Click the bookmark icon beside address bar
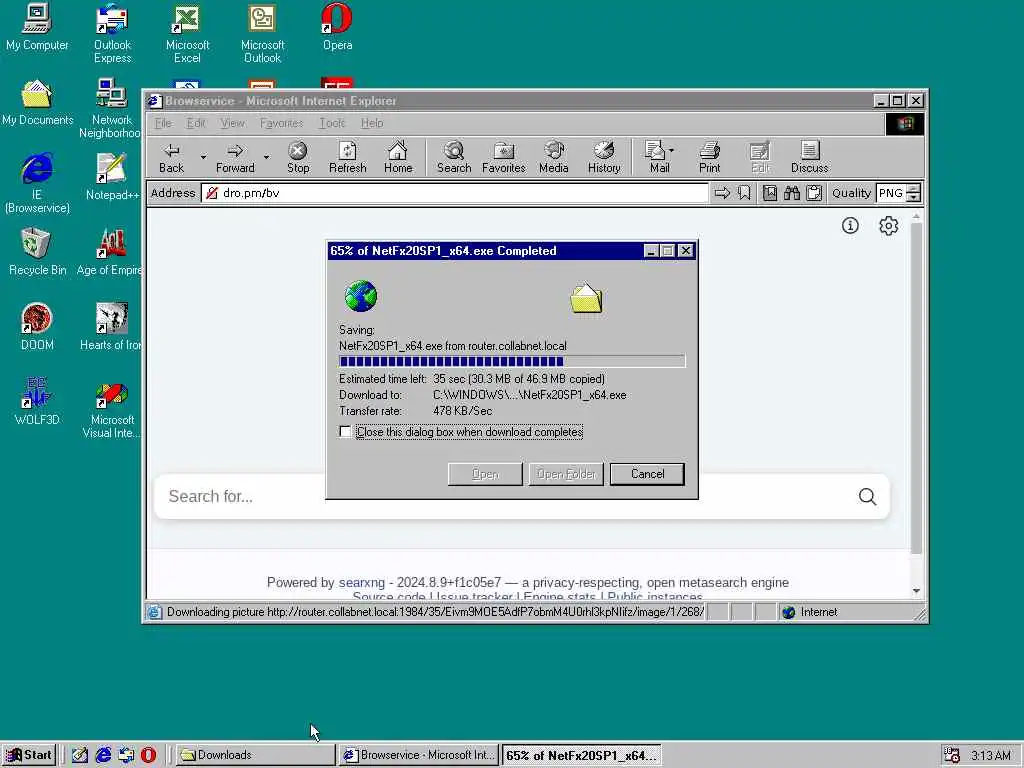This screenshot has width=1024, height=768. point(744,193)
